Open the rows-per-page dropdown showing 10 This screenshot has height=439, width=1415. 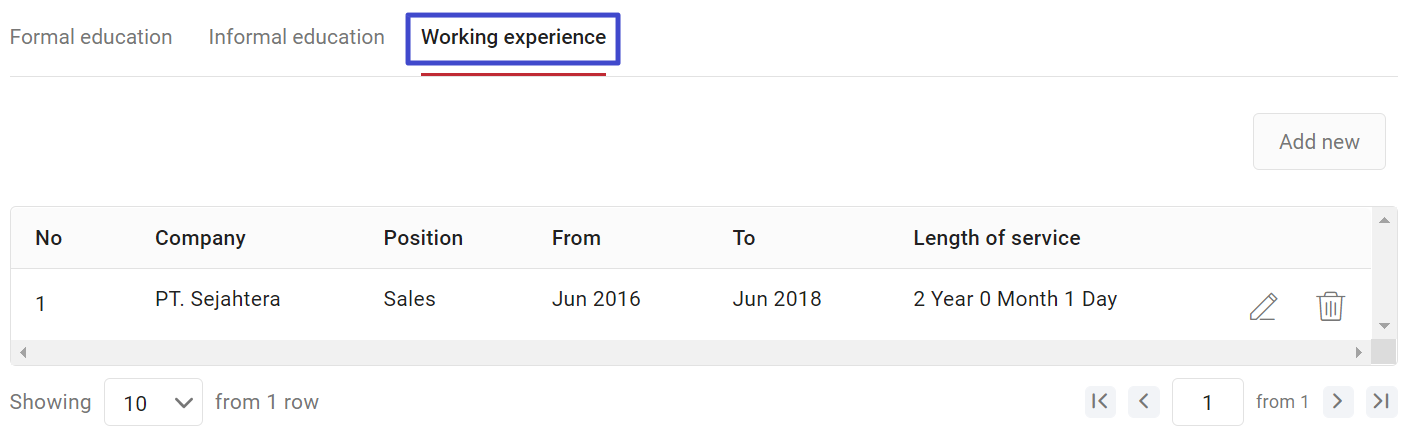(x=153, y=402)
